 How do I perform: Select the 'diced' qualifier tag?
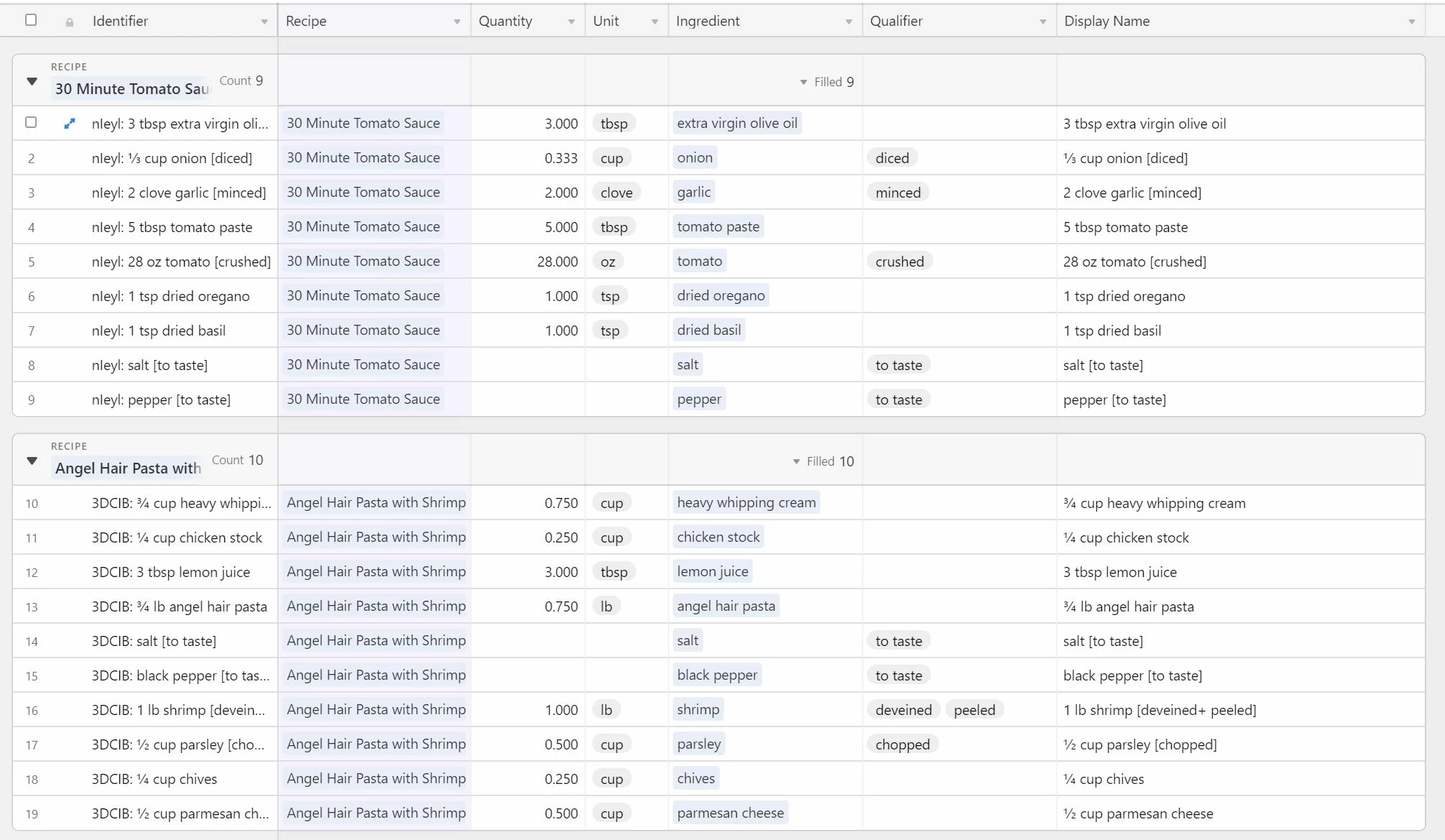tap(892, 158)
